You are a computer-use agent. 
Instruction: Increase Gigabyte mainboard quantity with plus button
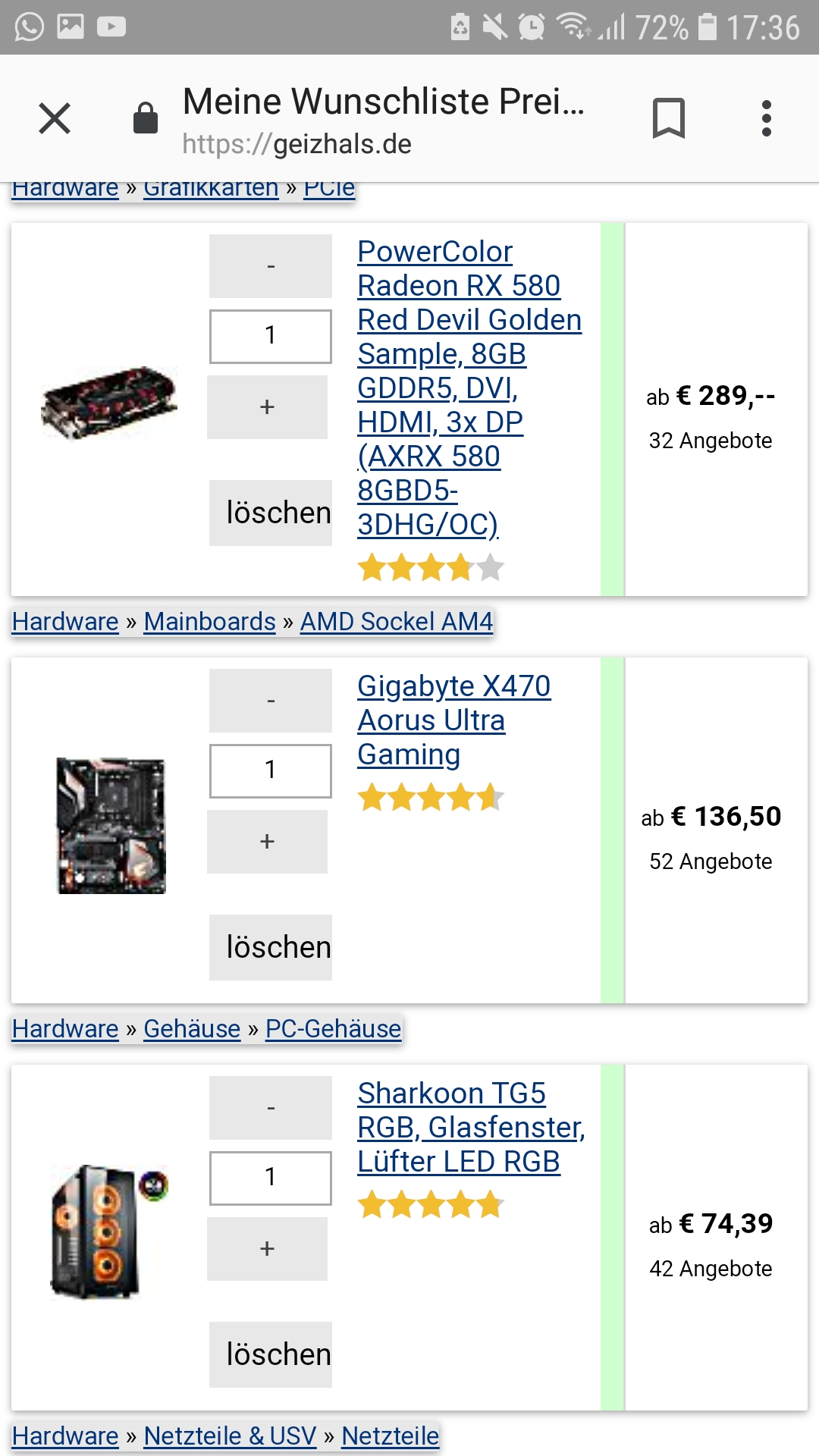(266, 841)
